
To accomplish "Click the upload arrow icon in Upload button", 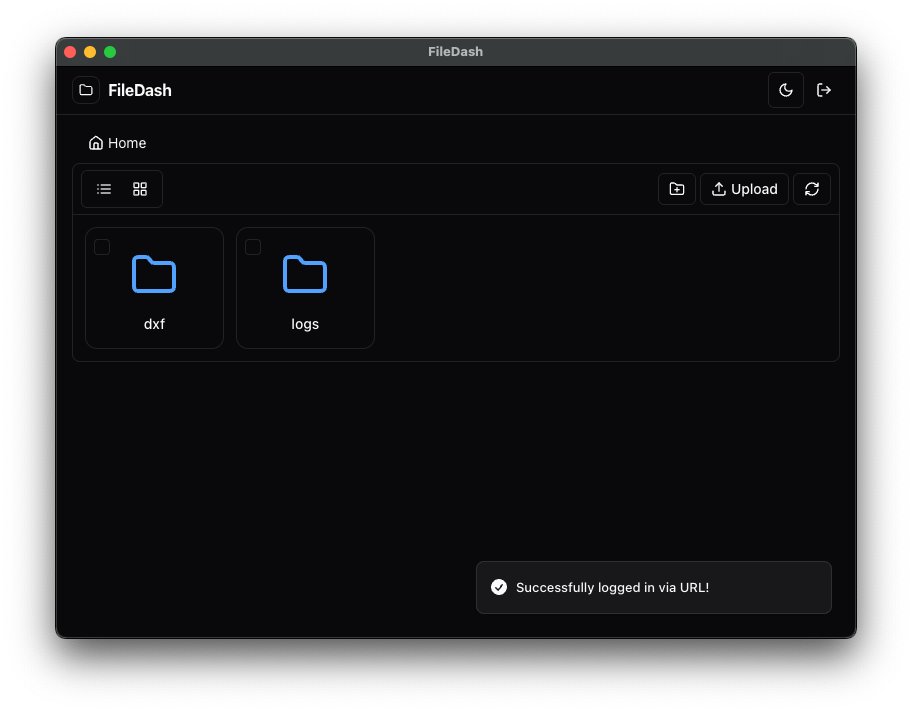I will coord(719,188).
